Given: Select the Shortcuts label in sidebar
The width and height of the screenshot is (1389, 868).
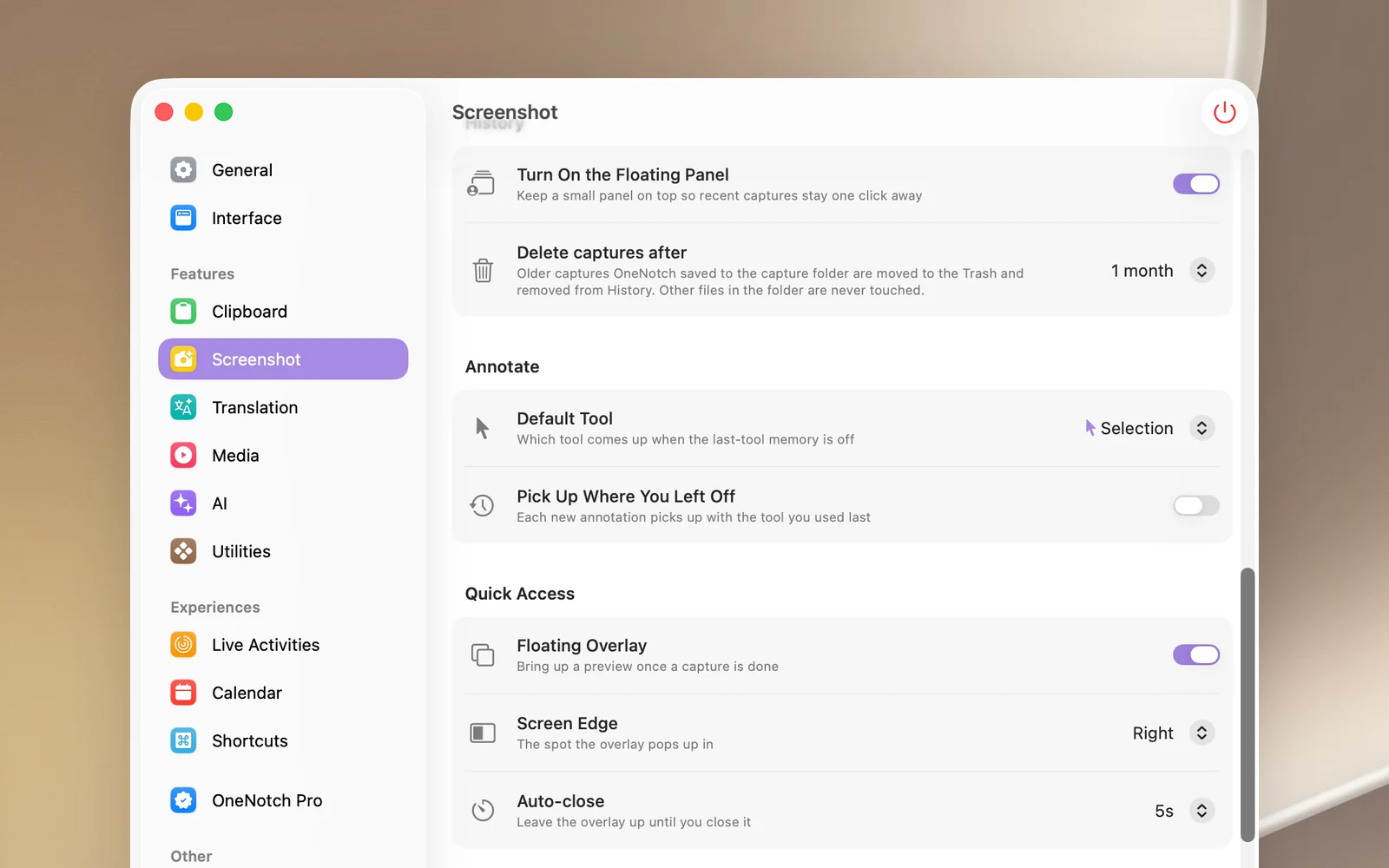Looking at the screenshot, I should point(250,740).
